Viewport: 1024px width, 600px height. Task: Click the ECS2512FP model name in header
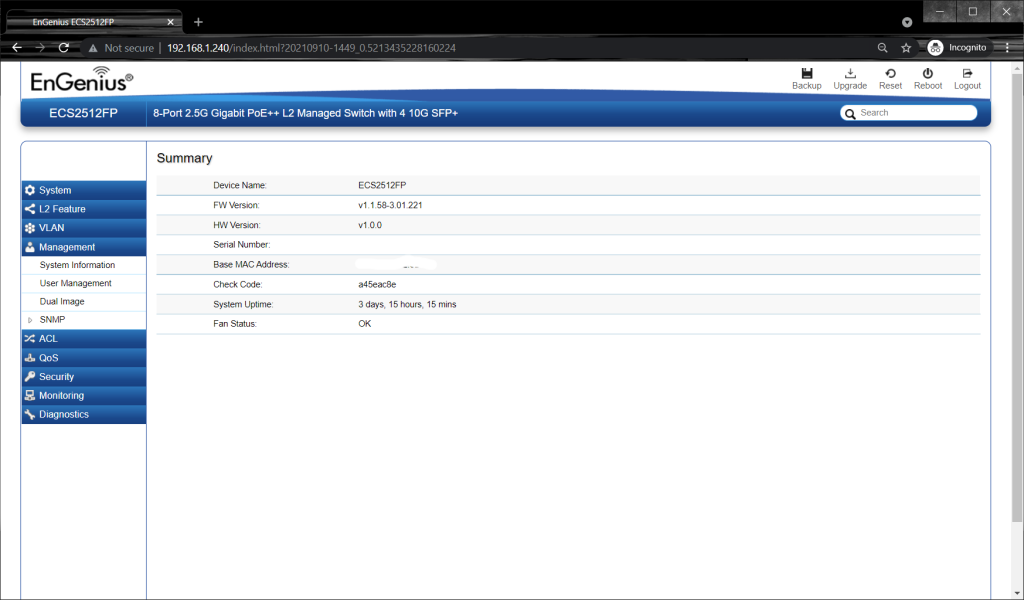coord(83,113)
